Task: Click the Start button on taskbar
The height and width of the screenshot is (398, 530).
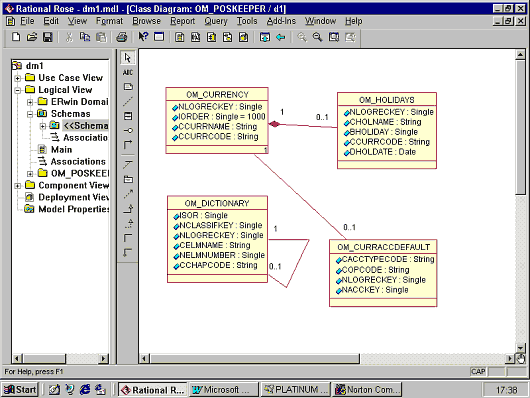Action: click(x=20, y=390)
